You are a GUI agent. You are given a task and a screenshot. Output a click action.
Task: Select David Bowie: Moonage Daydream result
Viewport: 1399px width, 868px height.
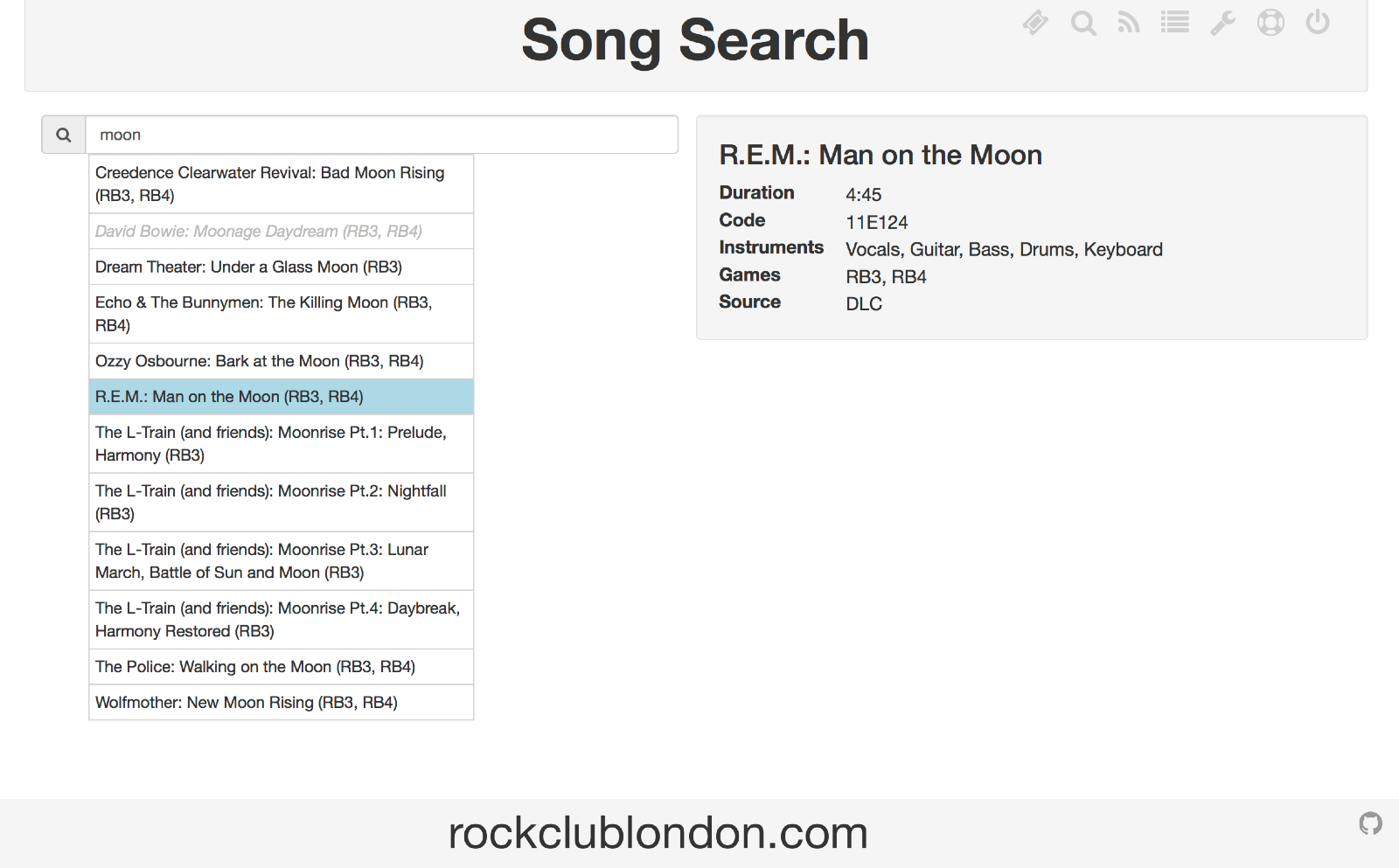[x=282, y=232]
